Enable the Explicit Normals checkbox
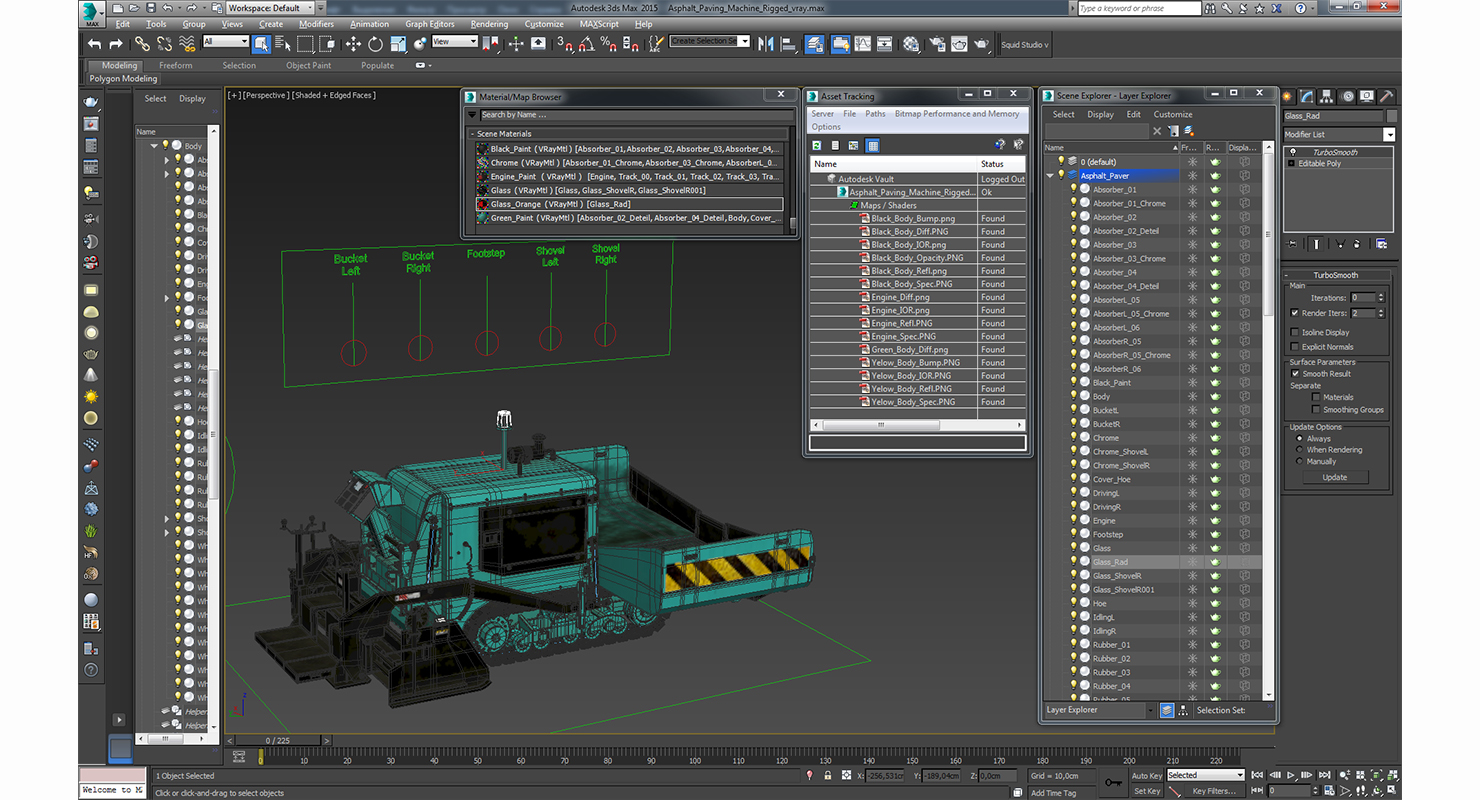This screenshot has width=1480, height=800. (x=1295, y=347)
